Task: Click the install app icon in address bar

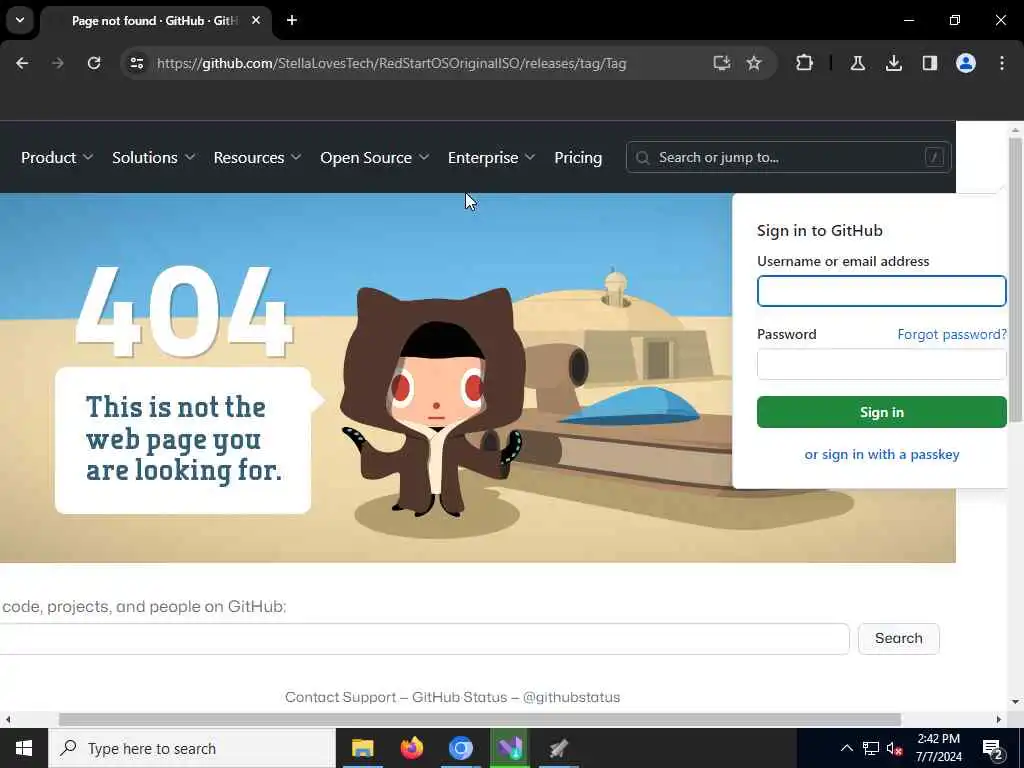Action: click(x=721, y=63)
